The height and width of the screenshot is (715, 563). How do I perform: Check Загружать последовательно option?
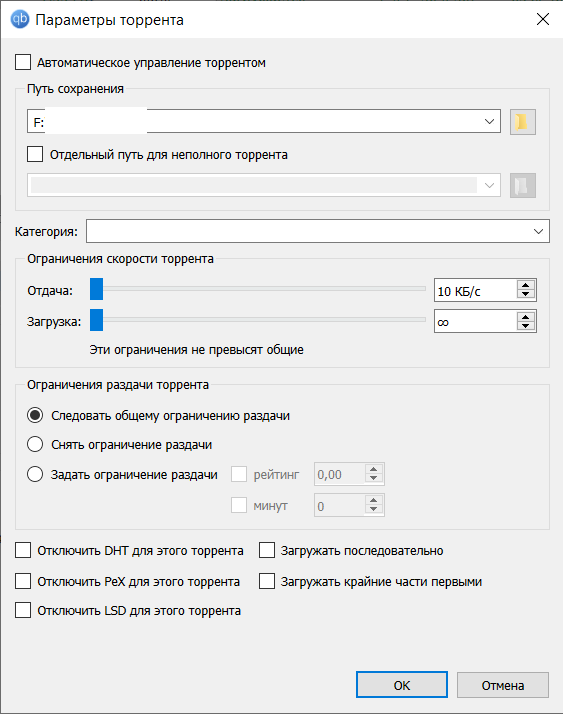pos(267,550)
